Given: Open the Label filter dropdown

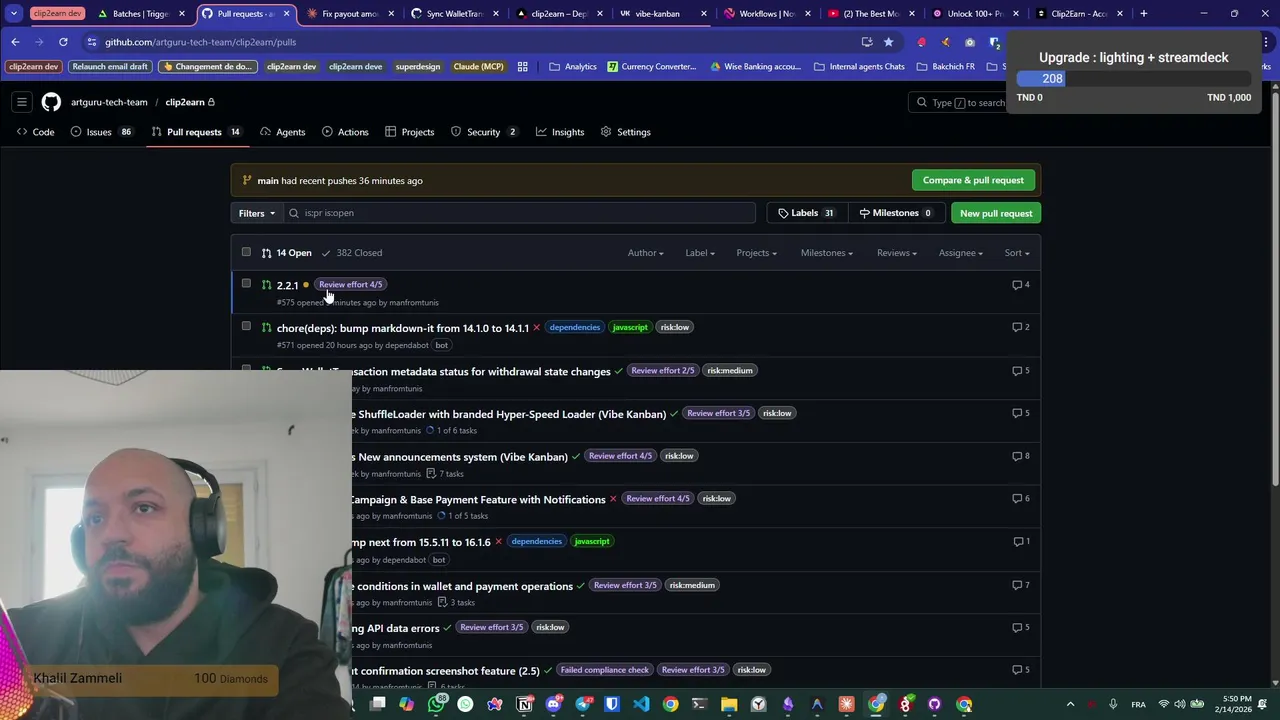Looking at the screenshot, I should point(700,253).
